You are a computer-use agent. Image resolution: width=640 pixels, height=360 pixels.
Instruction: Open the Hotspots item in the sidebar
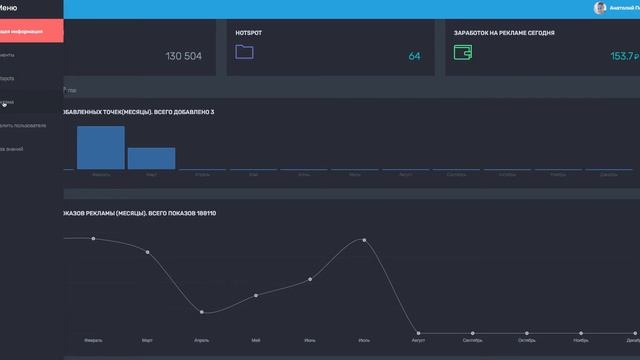(x=7, y=78)
